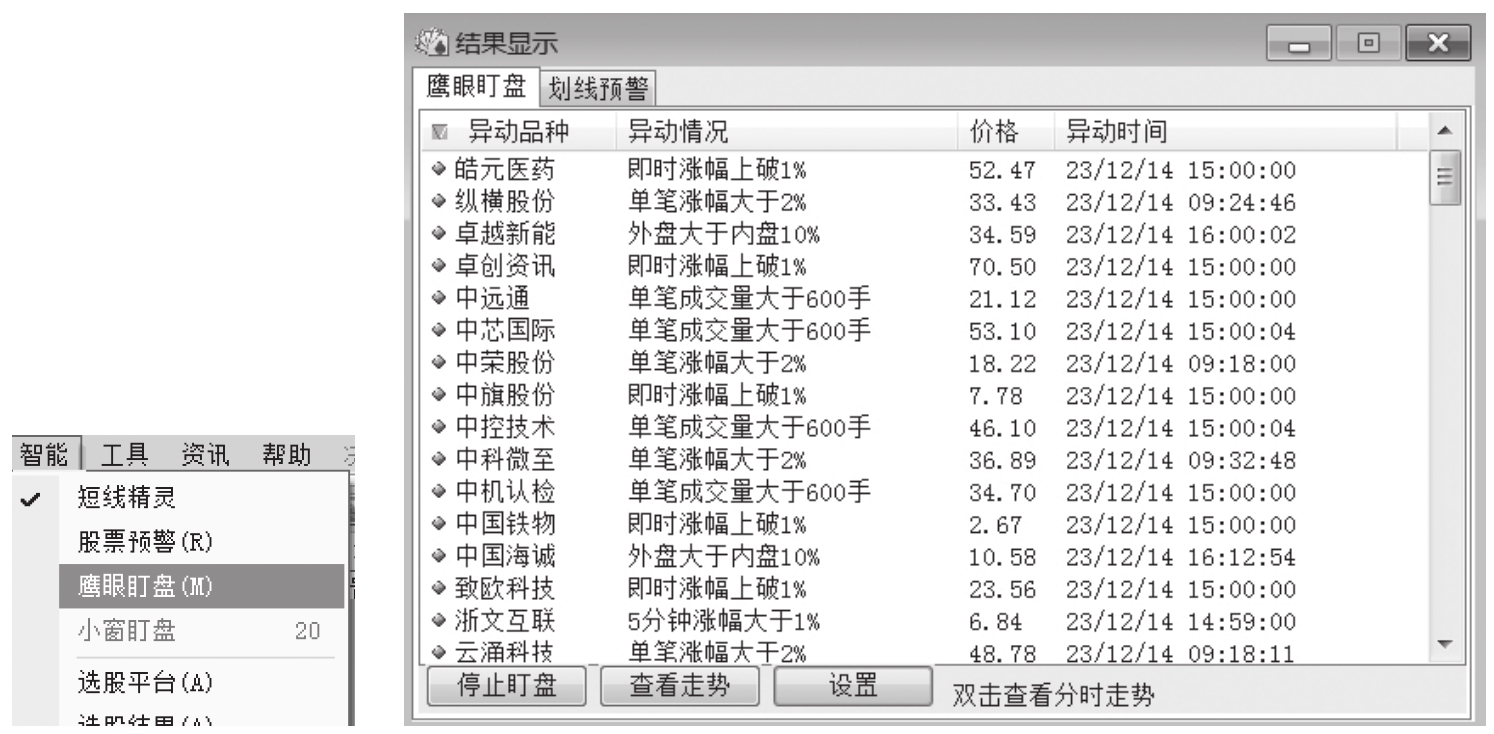Screen dimensions: 1494x734
Task: Click the vertical scrollbar thumb
Action: tap(1446, 177)
